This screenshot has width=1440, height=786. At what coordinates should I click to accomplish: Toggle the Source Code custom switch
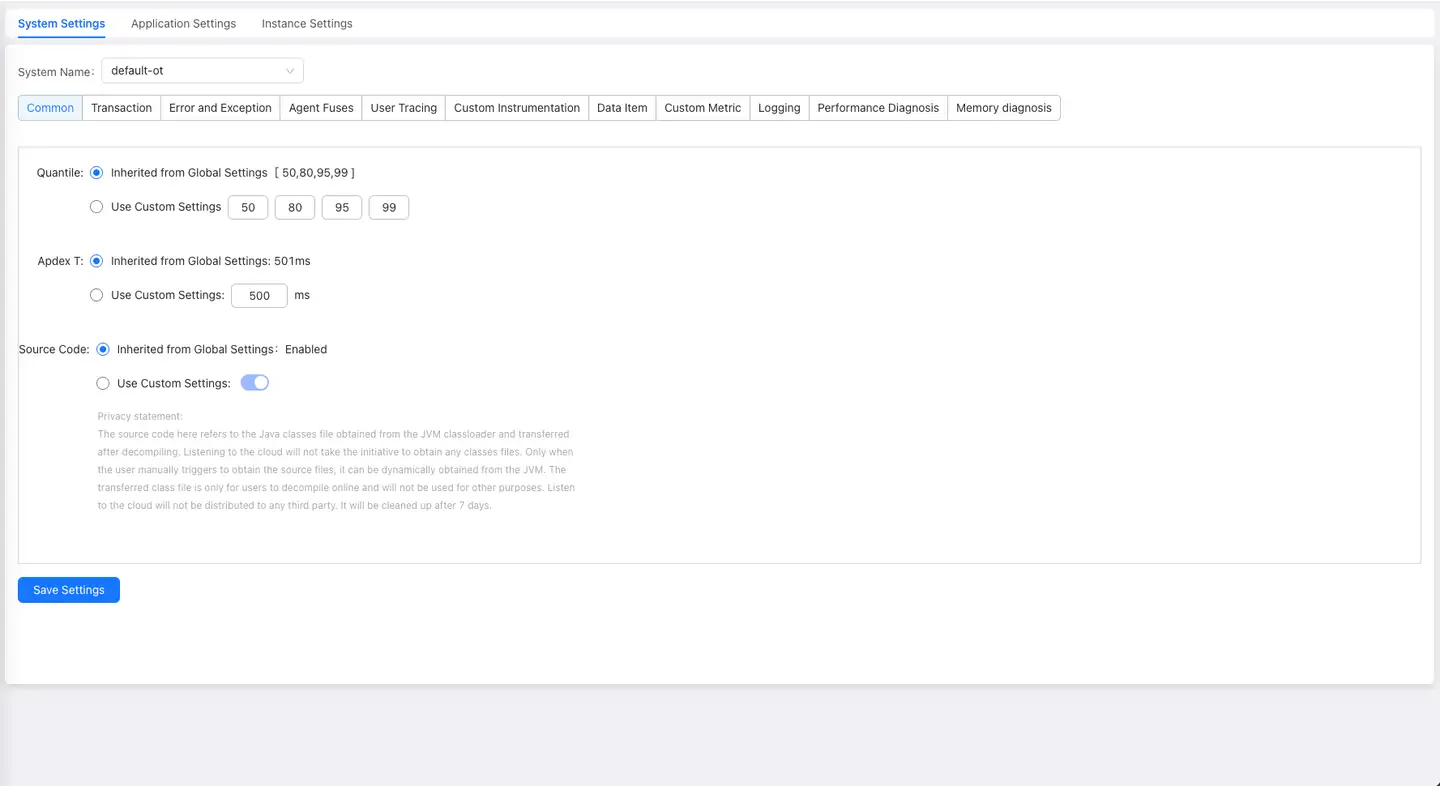(255, 383)
